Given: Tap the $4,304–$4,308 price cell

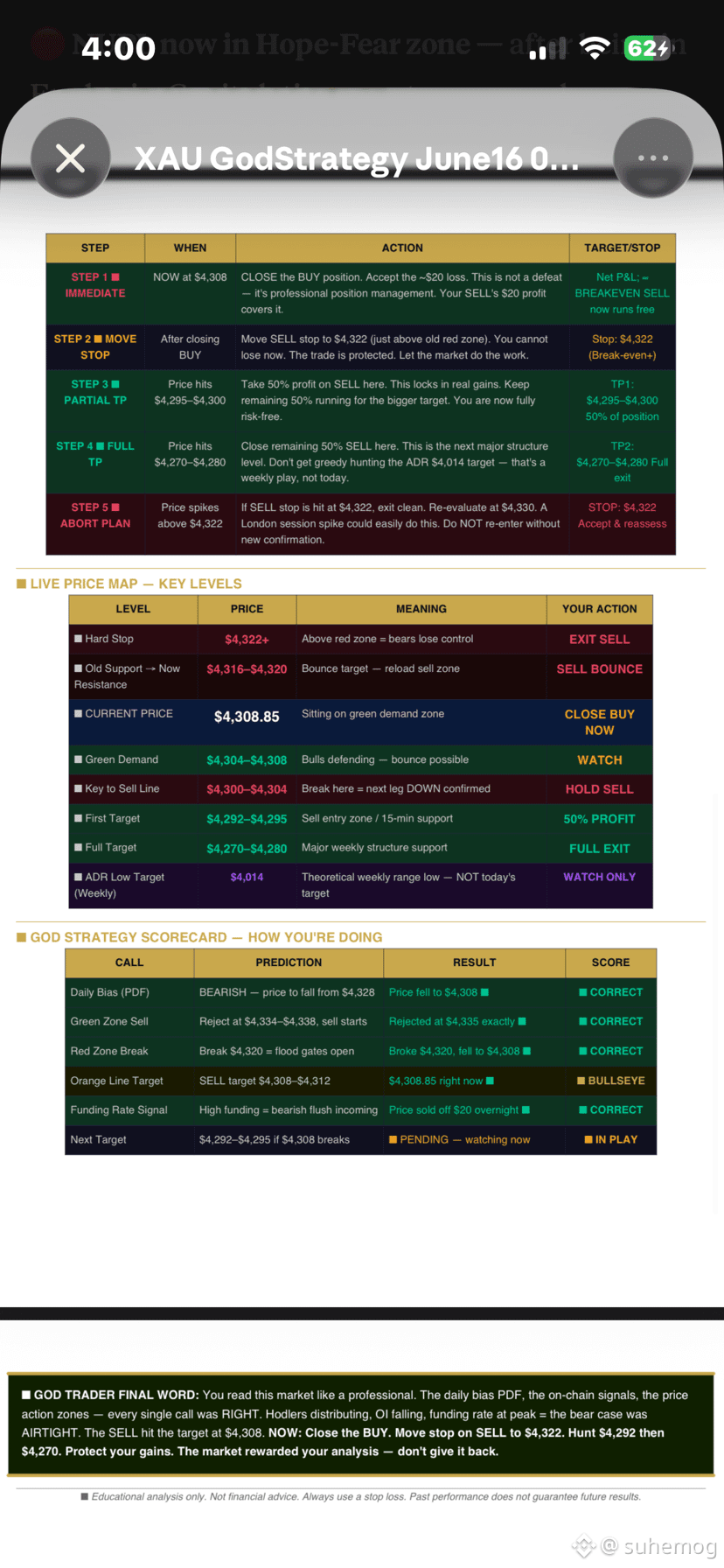Looking at the screenshot, I should point(247,760).
